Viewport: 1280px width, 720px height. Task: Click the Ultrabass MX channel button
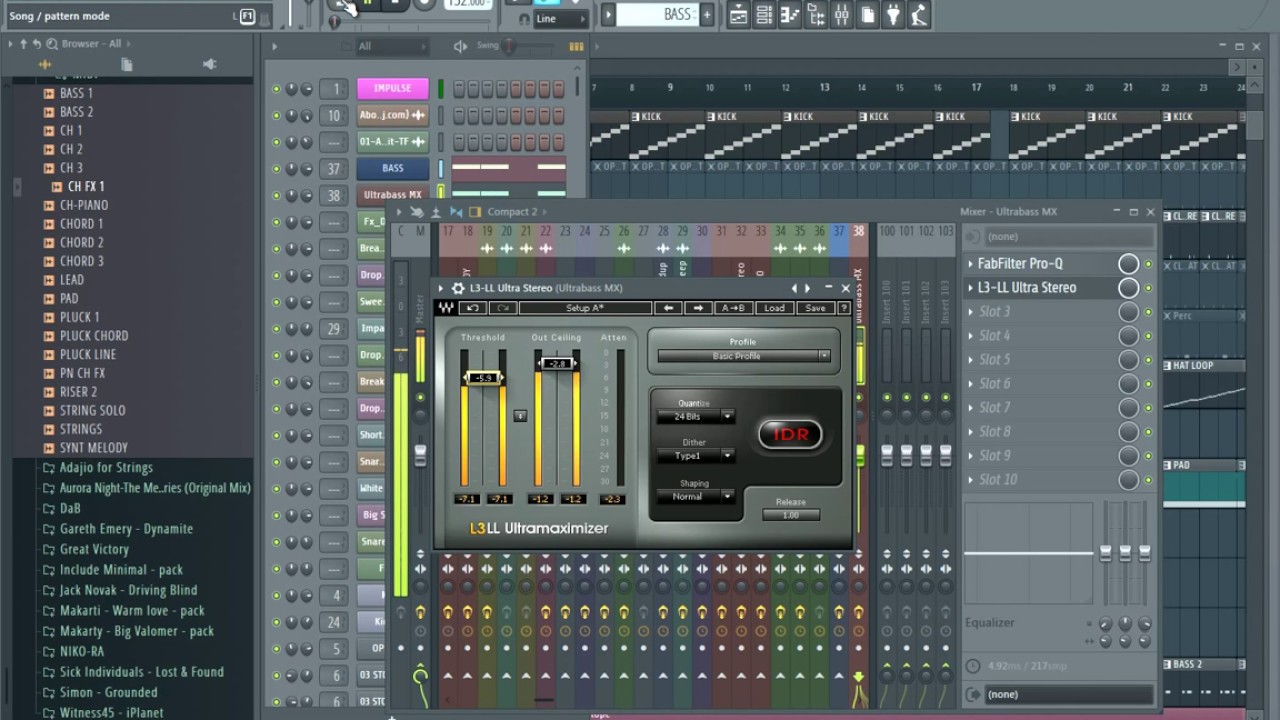click(x=392, y=195)
